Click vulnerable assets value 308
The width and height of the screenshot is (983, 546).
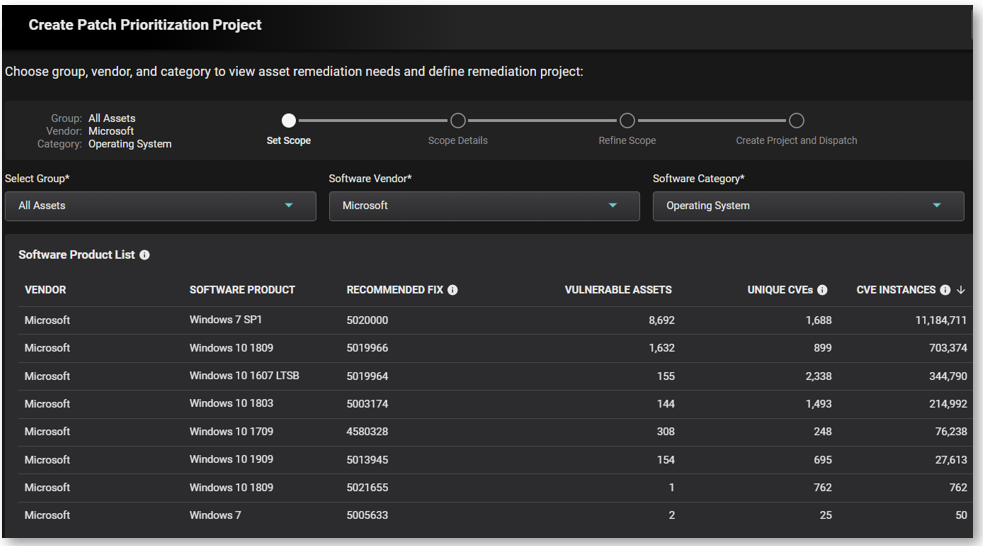(666, 431)
